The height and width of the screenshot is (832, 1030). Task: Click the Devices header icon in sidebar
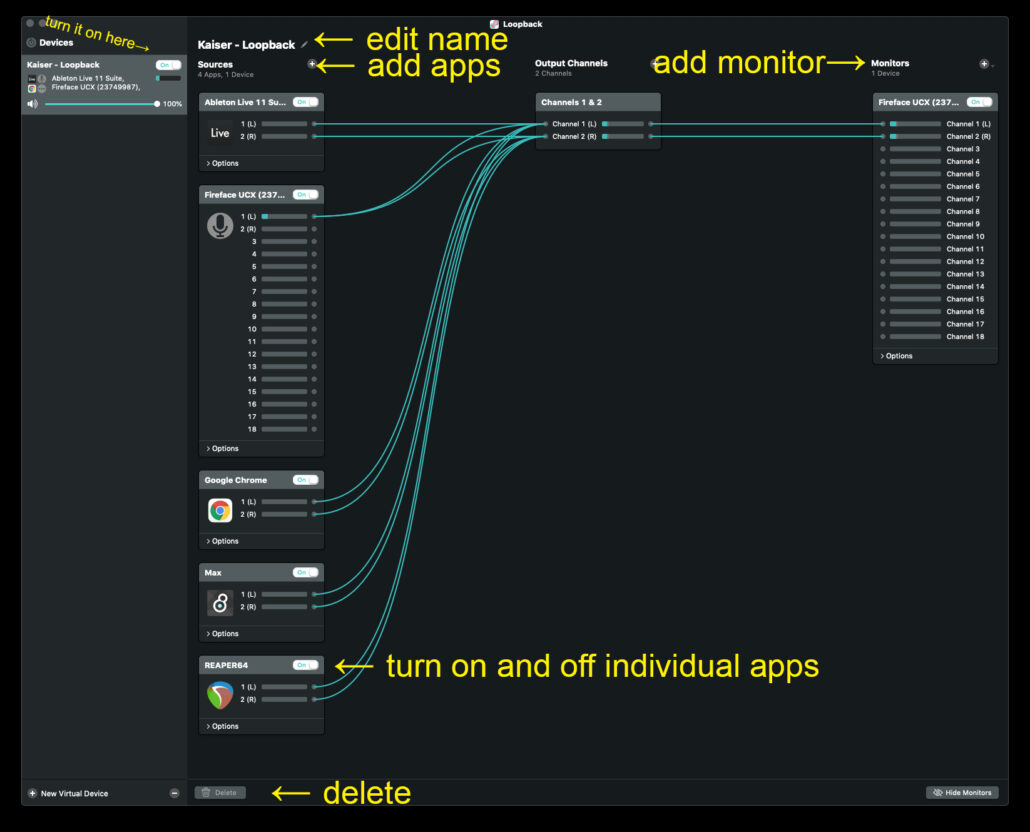coord(31,43)
